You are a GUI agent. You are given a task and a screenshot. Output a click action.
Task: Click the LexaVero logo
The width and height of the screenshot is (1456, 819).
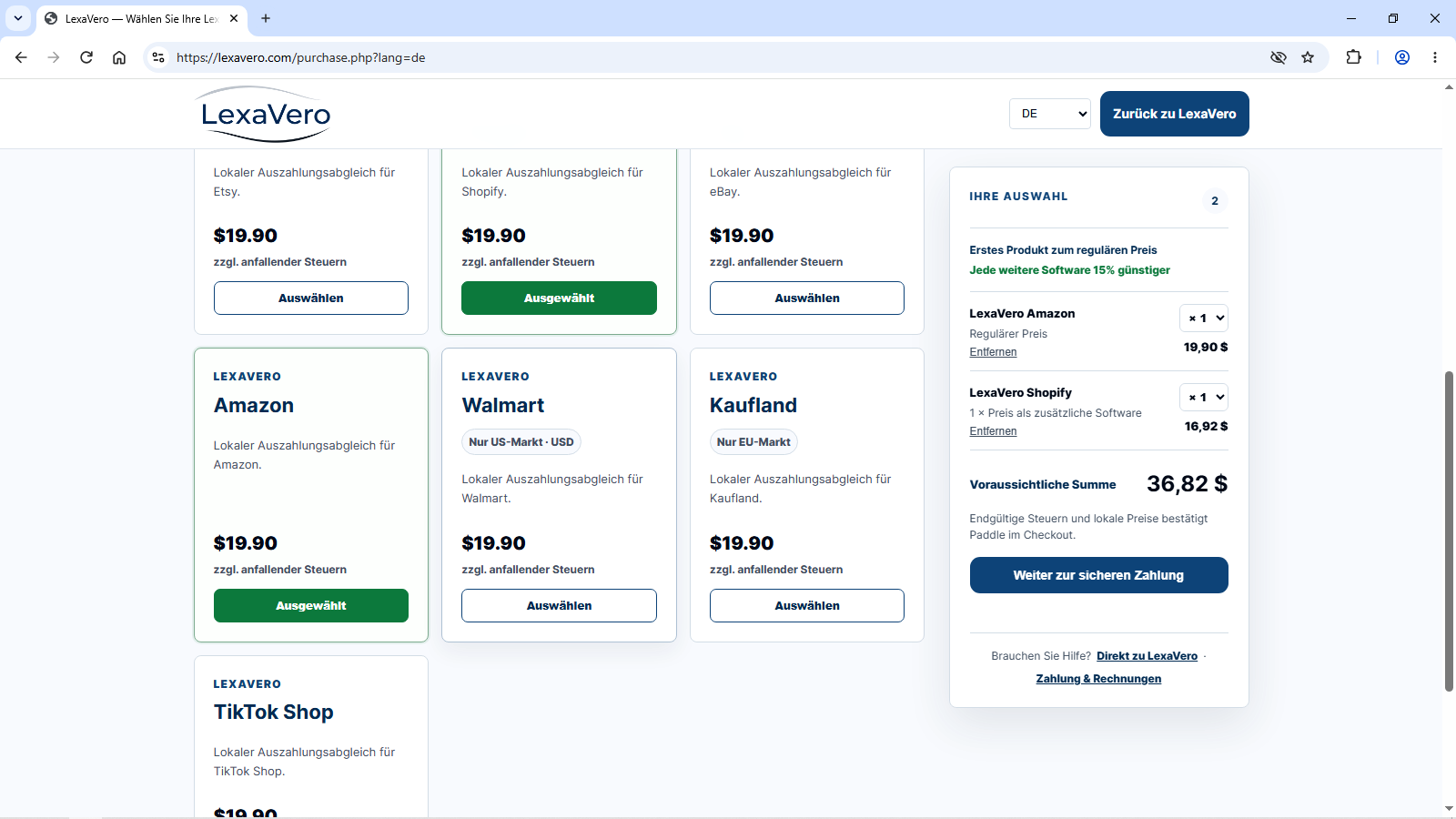tap(266, 114)
